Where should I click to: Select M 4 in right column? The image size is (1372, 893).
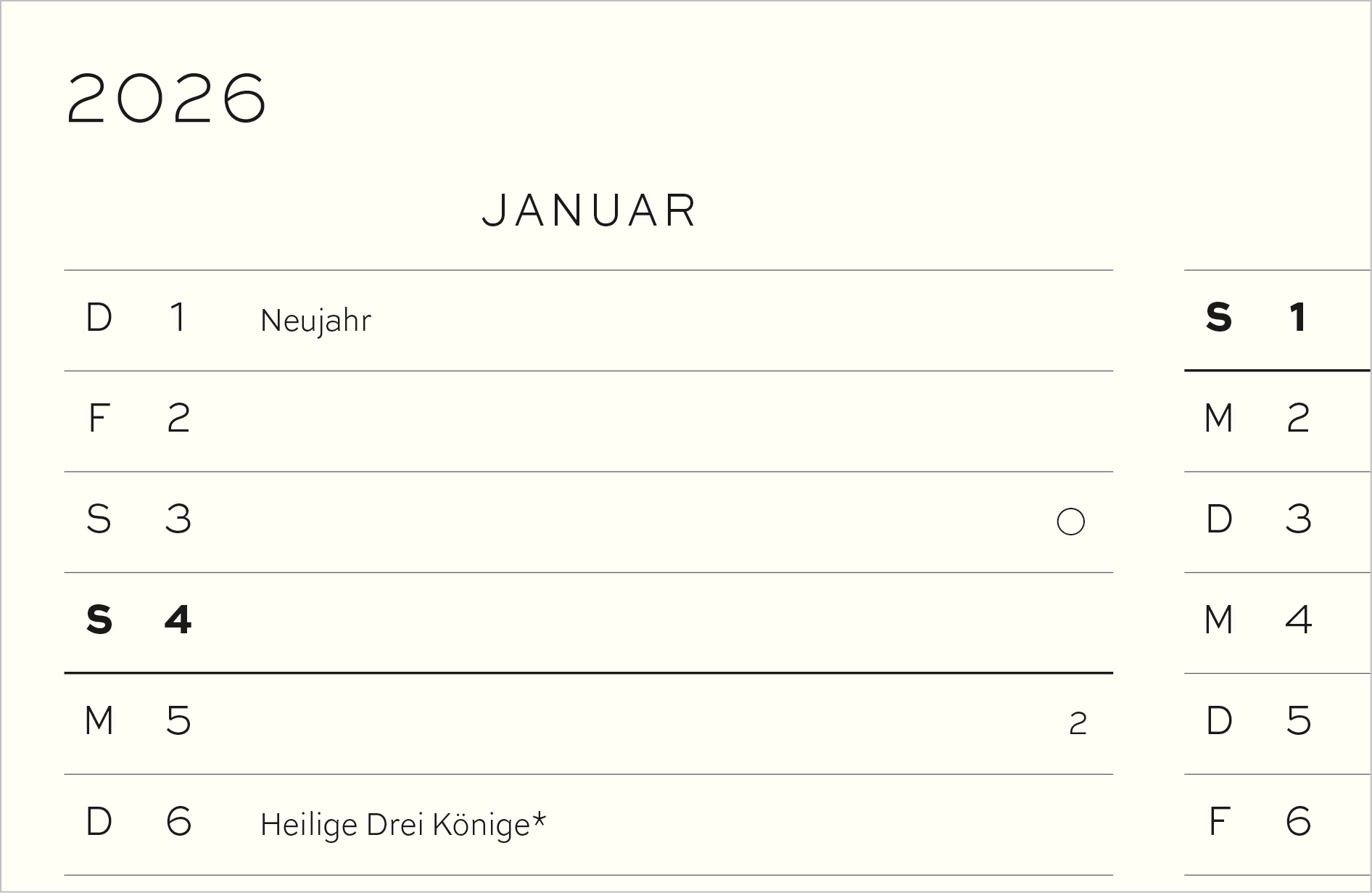(x=1298, y=620)
